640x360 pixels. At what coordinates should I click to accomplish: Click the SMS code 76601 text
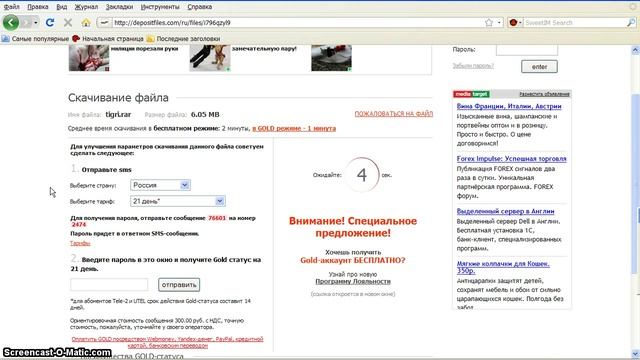(x=217, y=218)
